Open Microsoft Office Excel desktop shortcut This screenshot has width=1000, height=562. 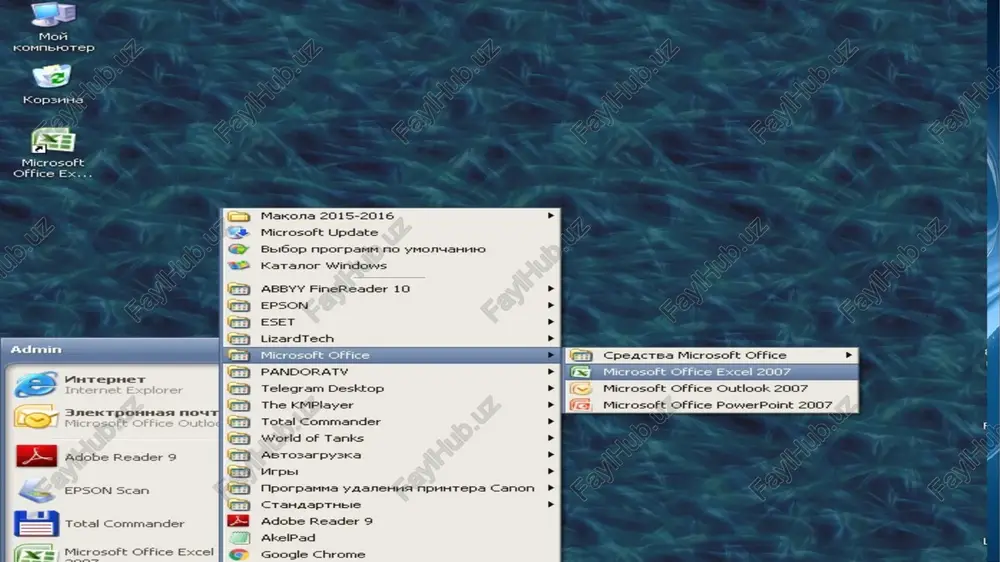pos(53,153)
